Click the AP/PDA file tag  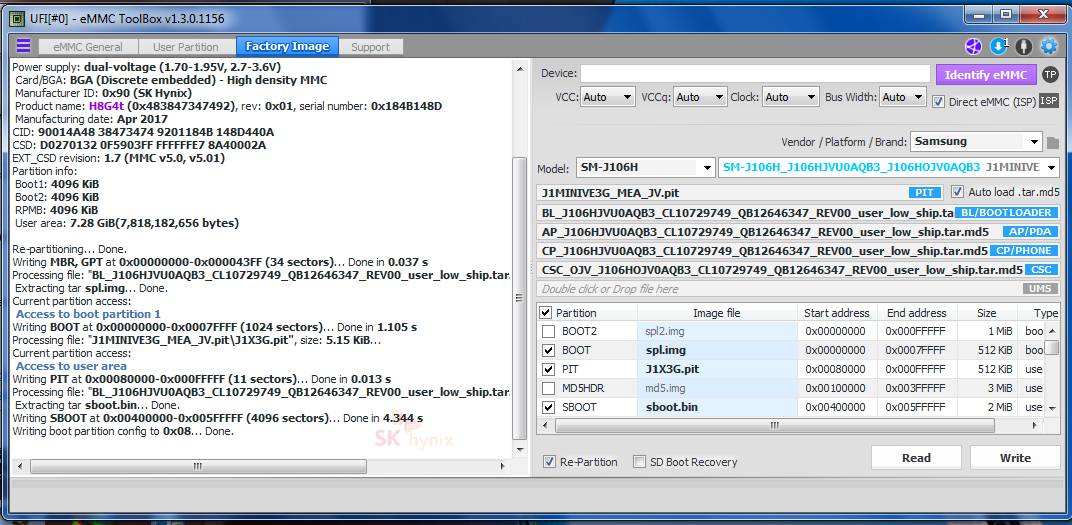coord(1030,232)
